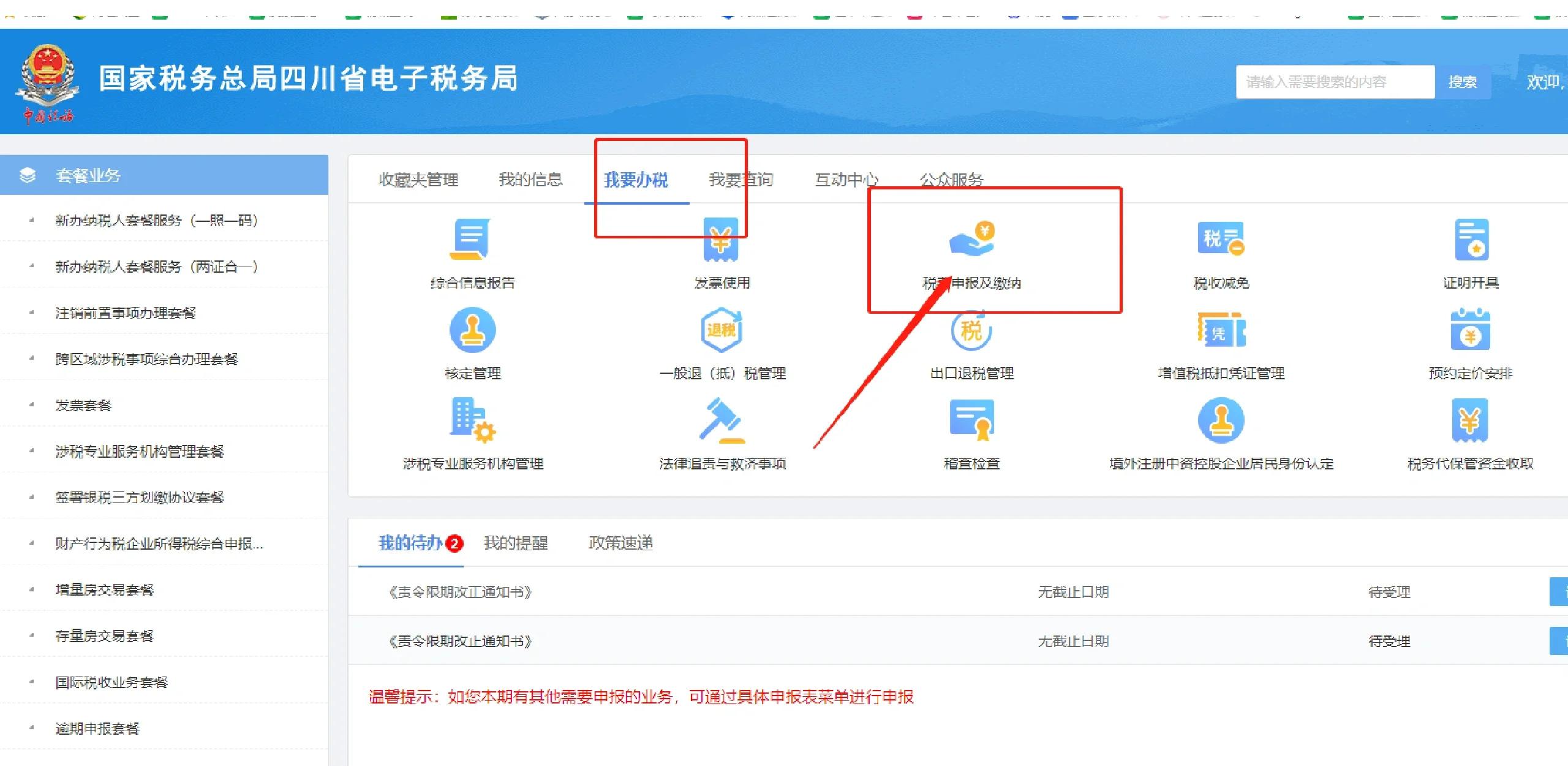This screenshot has height=766, width=1568.
Task: Expand 国际税收业务套餐 in the sidebar
Action: coord(112,681)
